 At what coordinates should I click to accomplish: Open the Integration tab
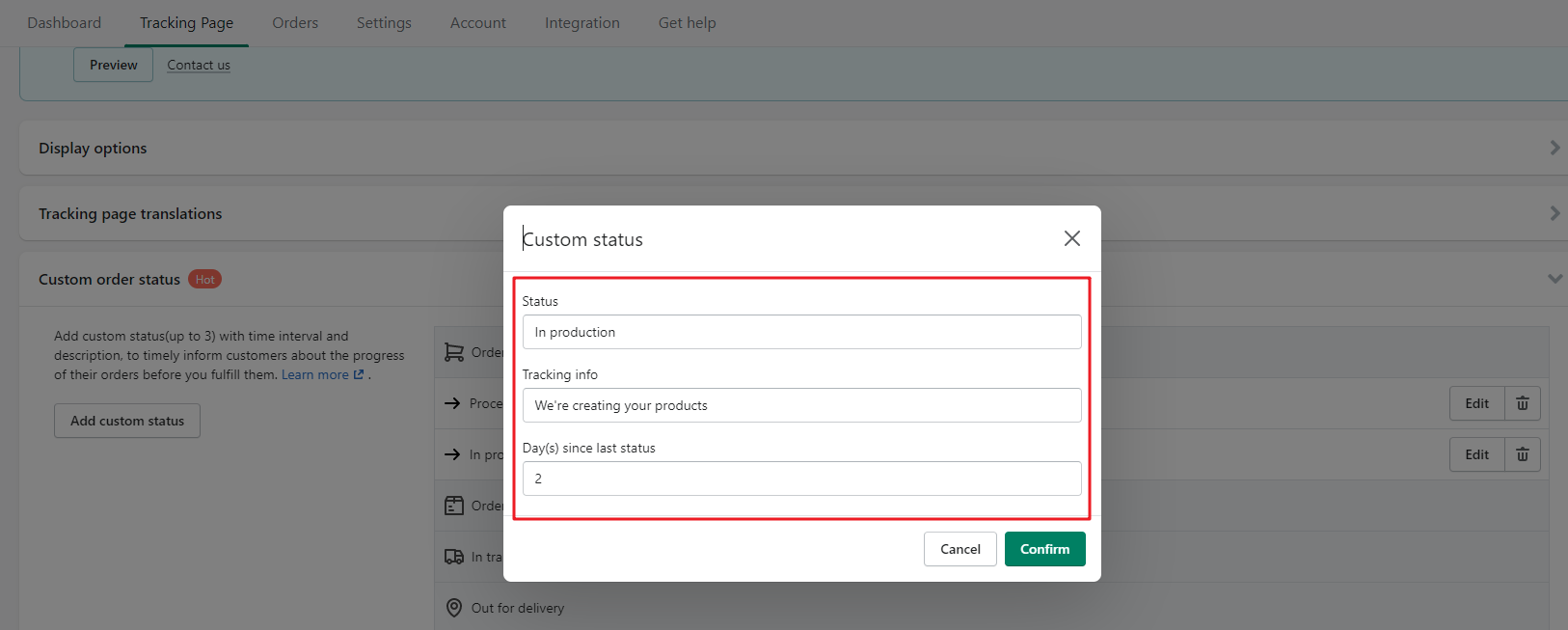pos(581,22)
